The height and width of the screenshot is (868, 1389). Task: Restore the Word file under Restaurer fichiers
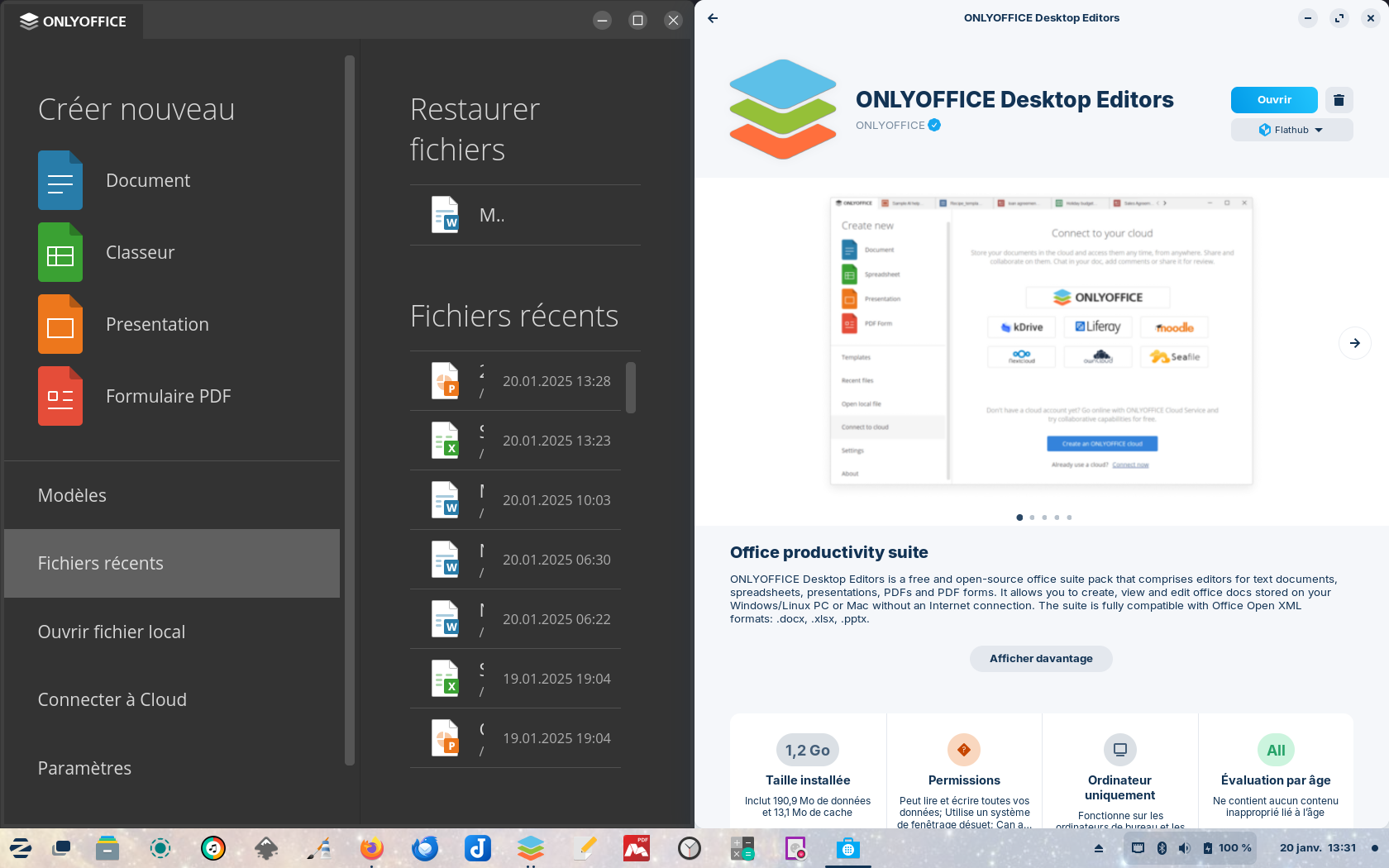pyautogui.click(x=525, y=215)
